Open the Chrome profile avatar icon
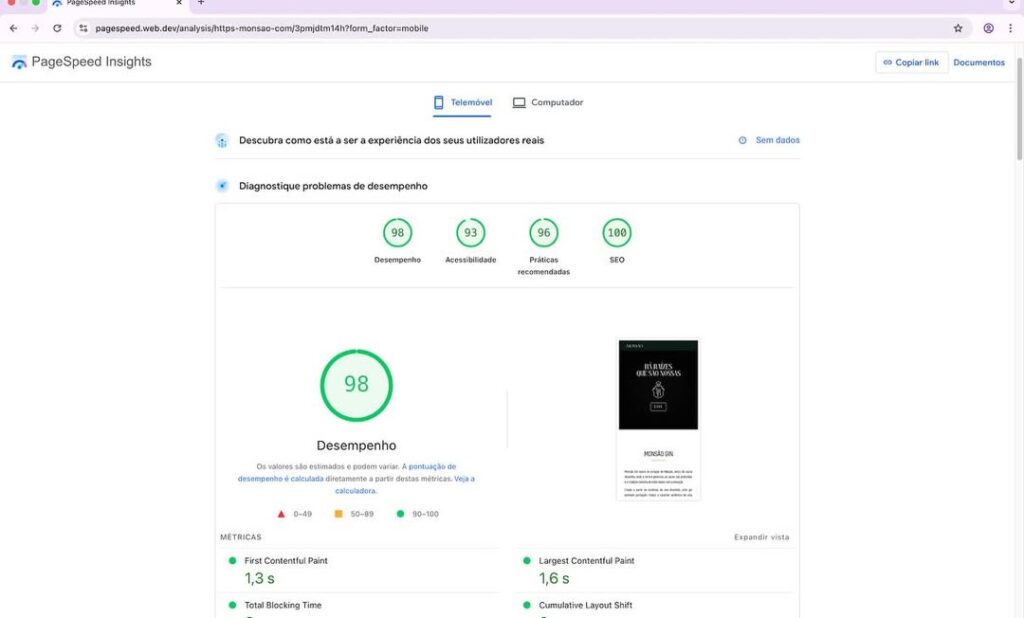 pos(988,28)
